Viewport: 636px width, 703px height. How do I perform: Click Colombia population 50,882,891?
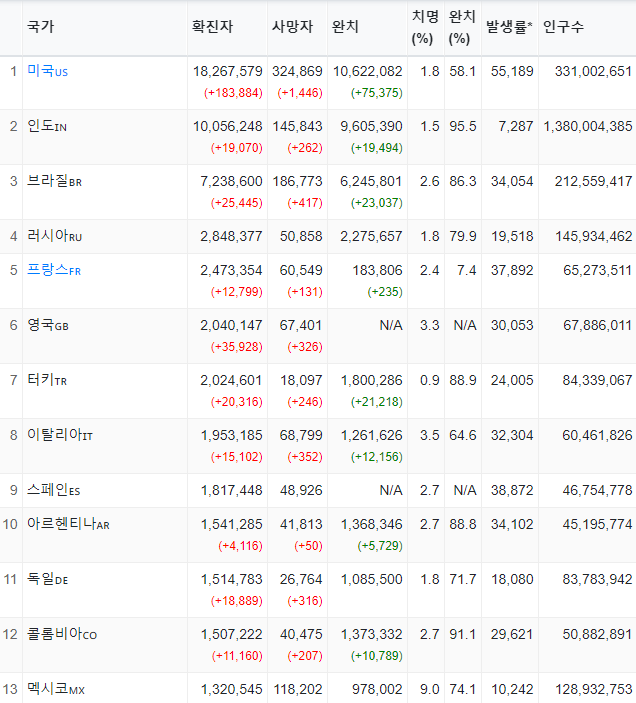click(597, 634)
